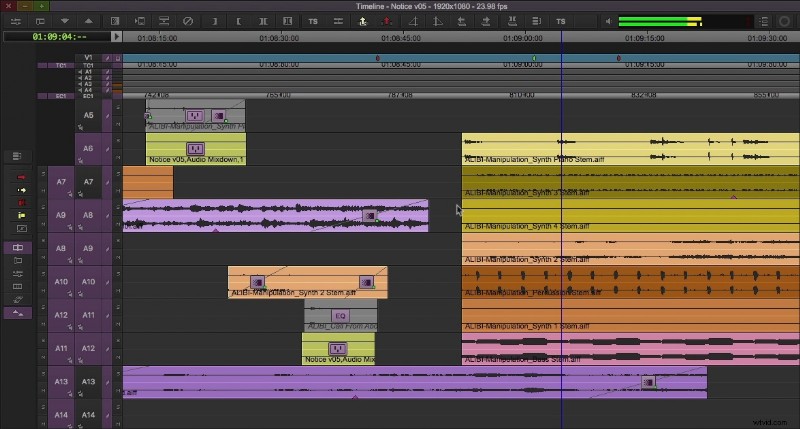Click the EQ effect icon on the gray clip
The image size is (800, 429).
tap(340, 316)
